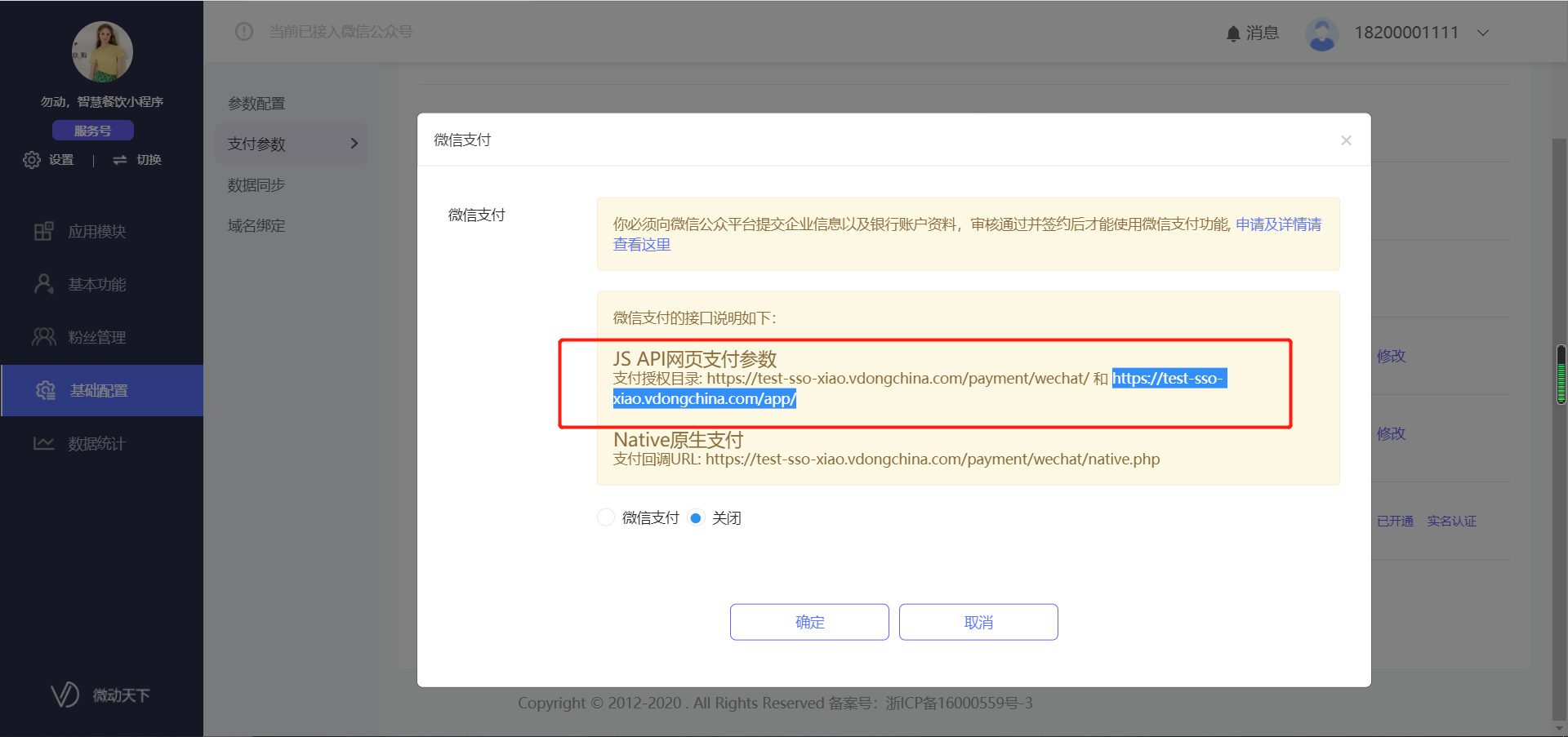Open settings gear icon under account name
This screenshot has width=1568, height=737.
31,160
